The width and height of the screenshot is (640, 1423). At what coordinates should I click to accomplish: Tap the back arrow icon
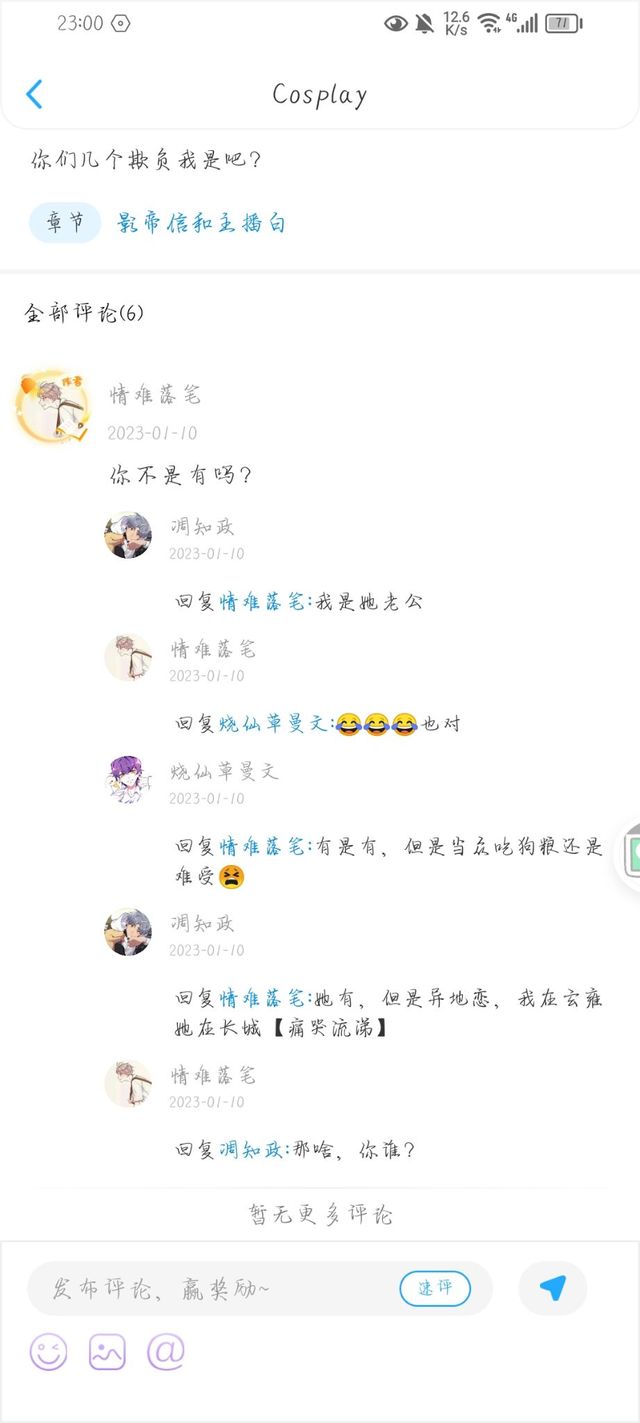point(34,94)
